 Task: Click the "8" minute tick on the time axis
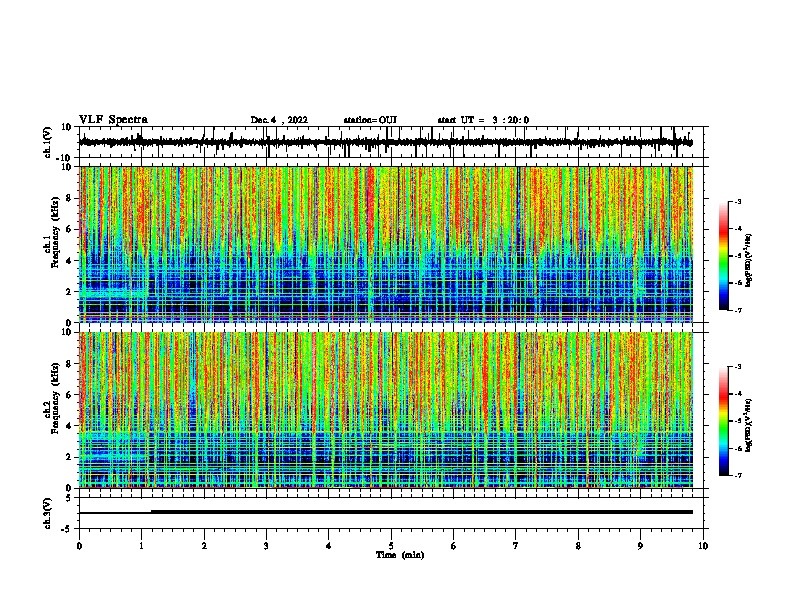point(578,546)
